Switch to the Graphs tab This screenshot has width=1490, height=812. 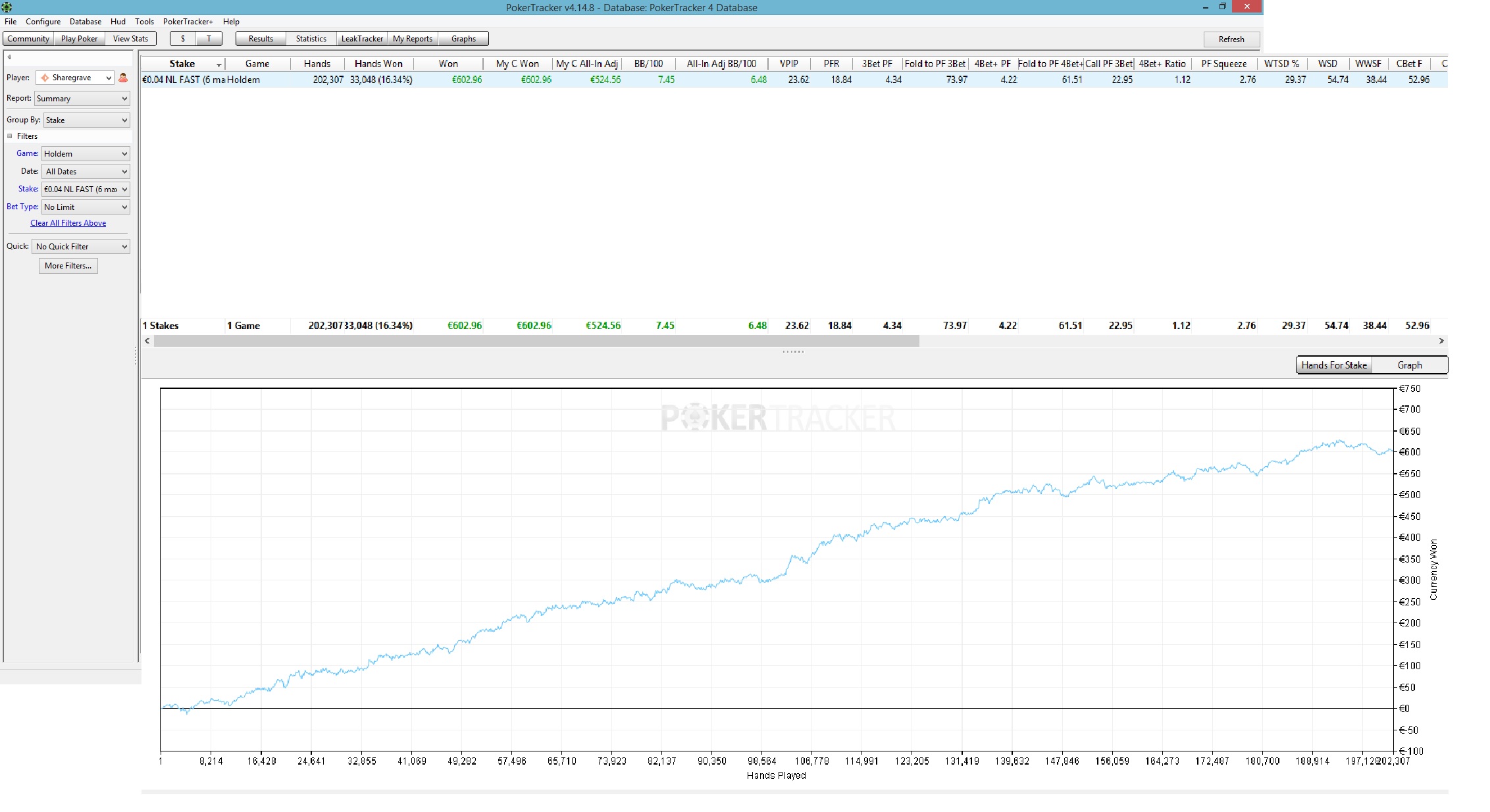[463, 39]
